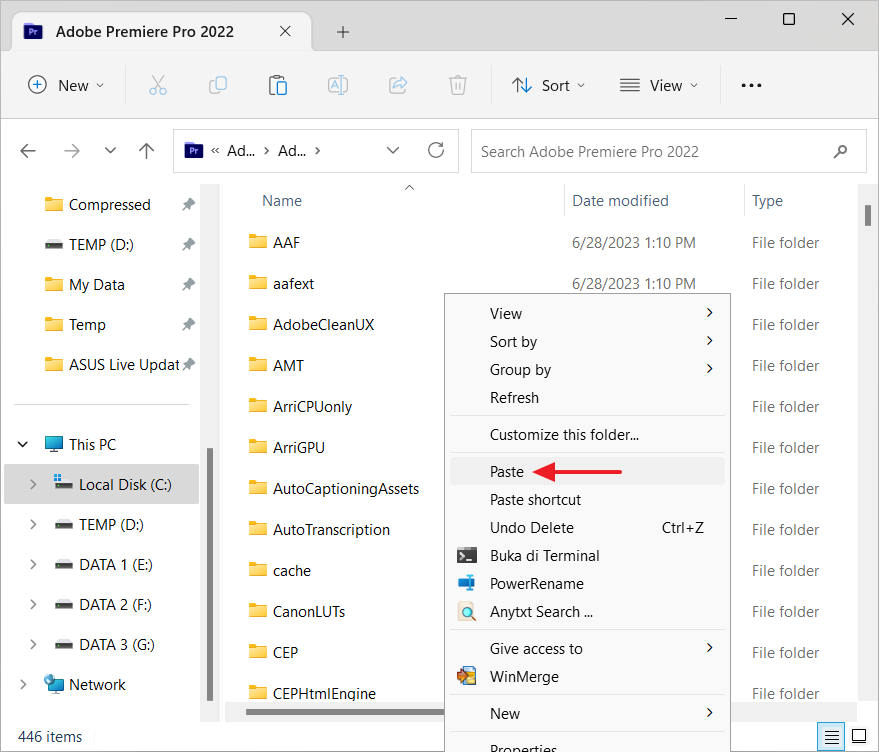Switch to large thumbnails view toggle
The width and height of the screenshot is (879, 752).
858,737
